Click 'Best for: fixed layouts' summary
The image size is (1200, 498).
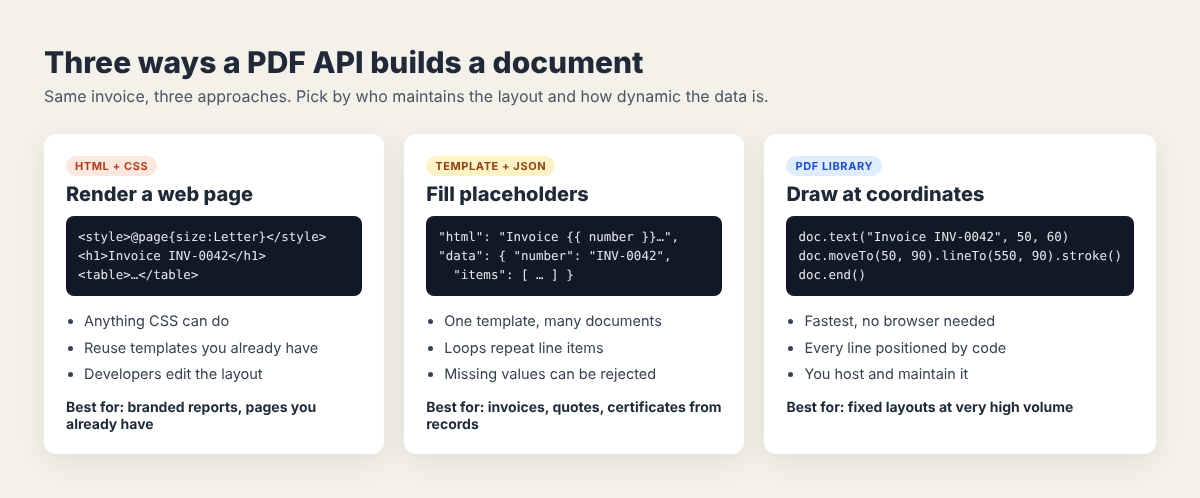point(929,408)
